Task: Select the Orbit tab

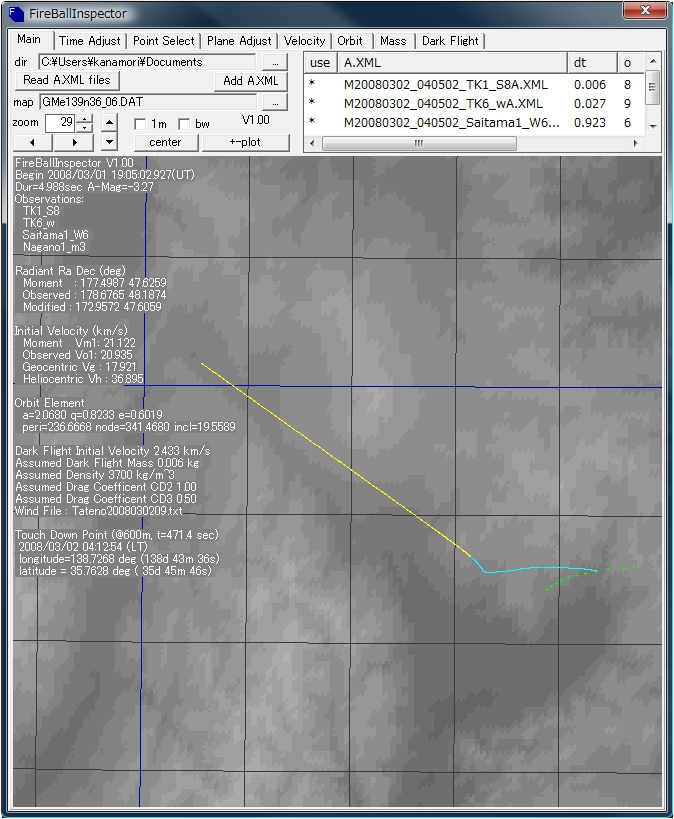Action: coord(350,41)
